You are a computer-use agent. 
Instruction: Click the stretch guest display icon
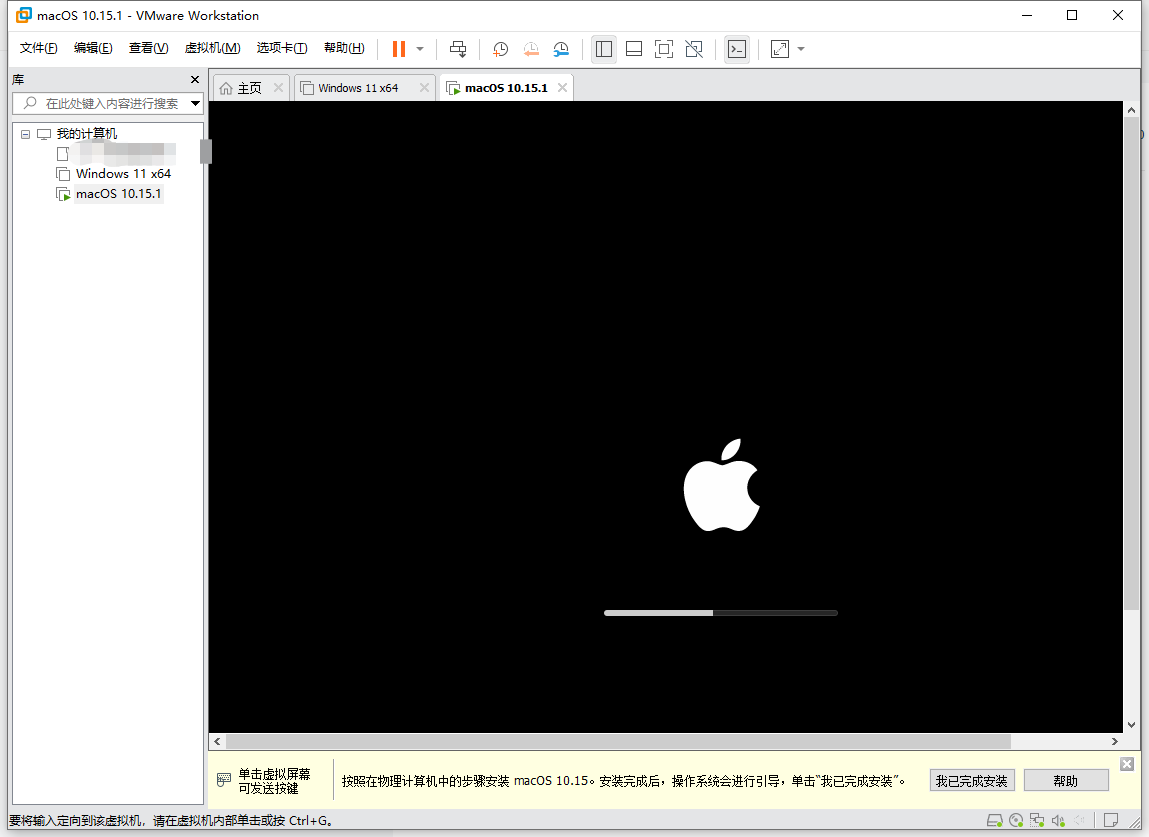pos(780,49)
